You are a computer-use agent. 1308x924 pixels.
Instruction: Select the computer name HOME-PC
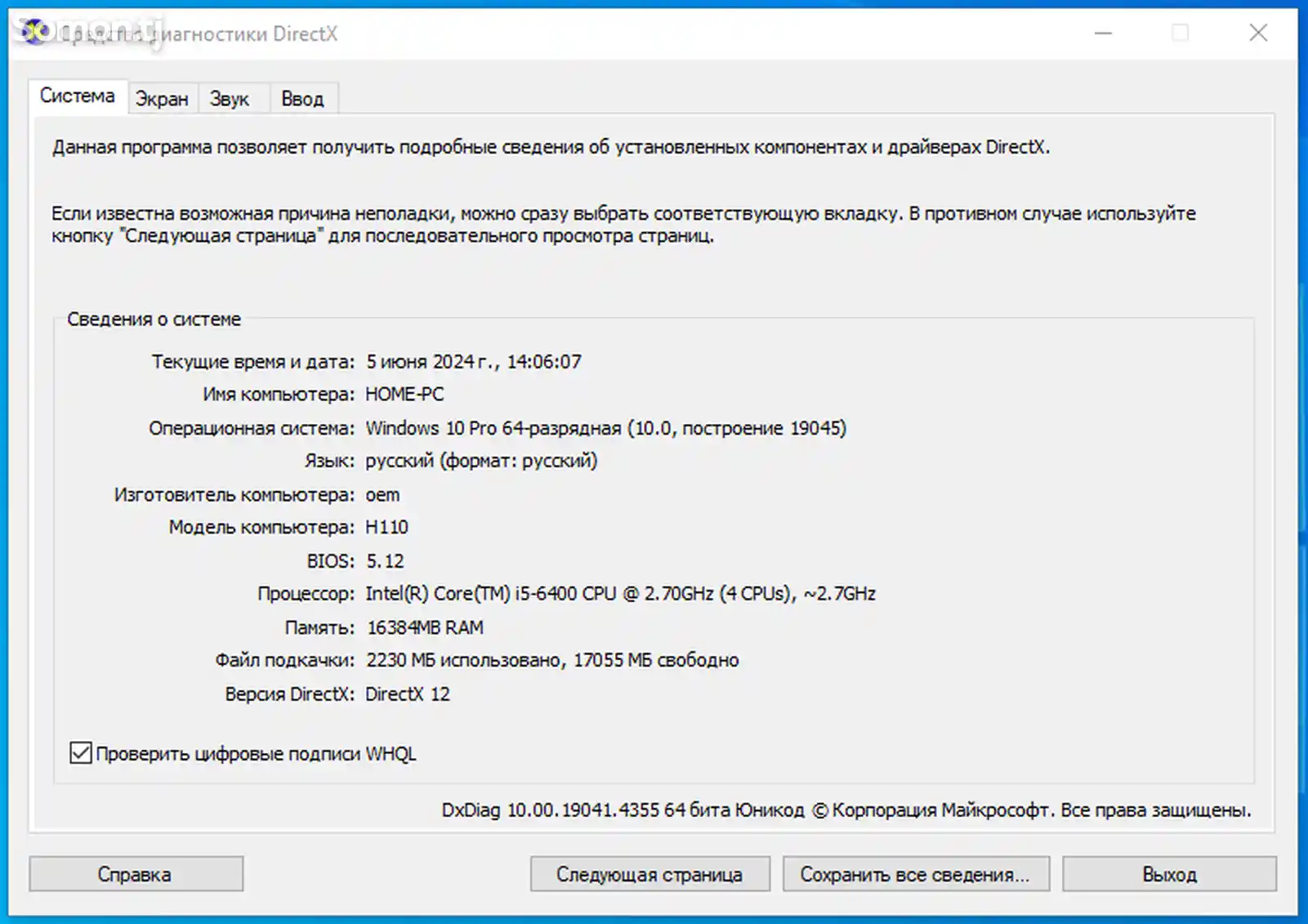[x=404, y=395]
